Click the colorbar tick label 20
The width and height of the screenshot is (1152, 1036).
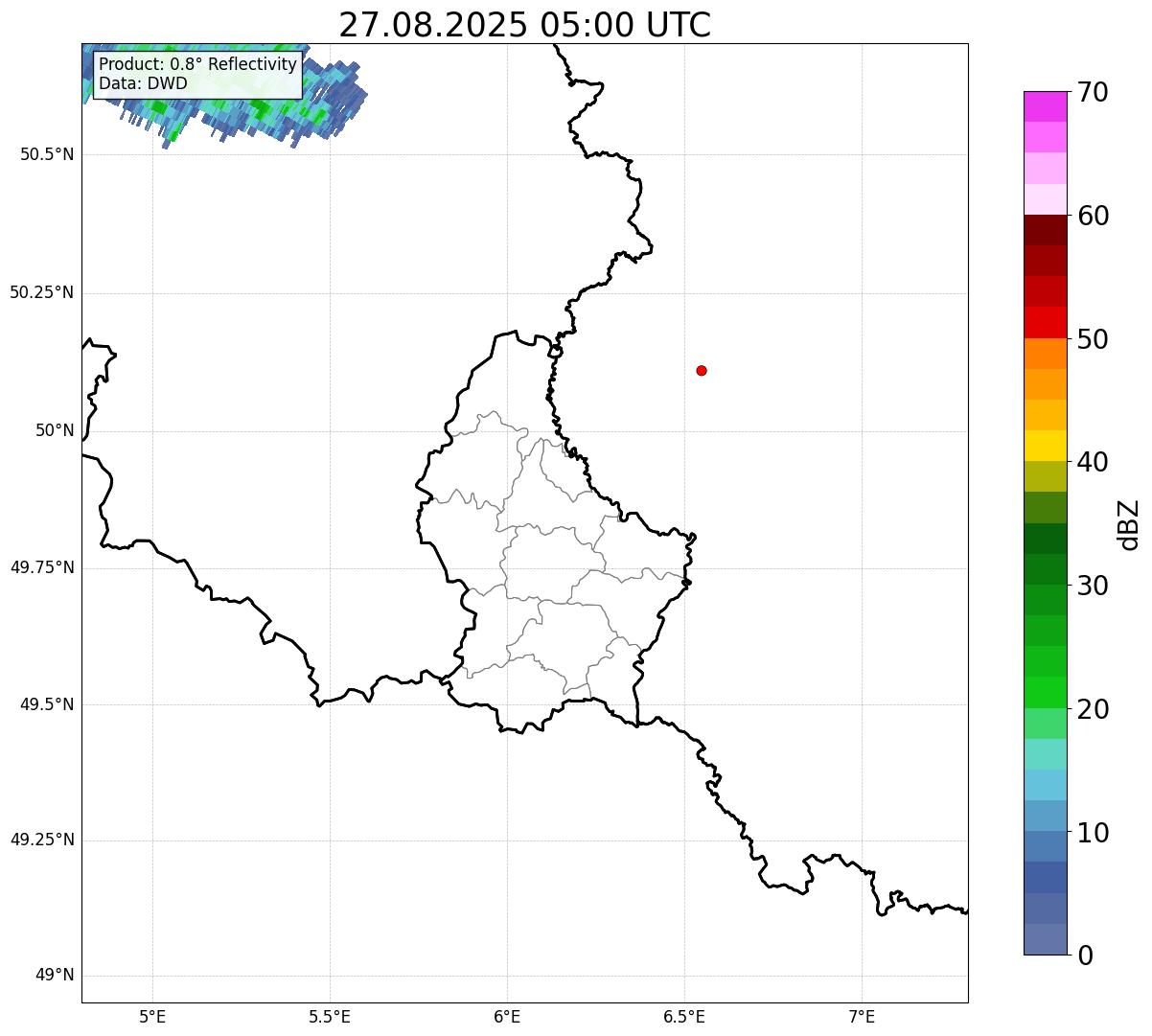coord(1094,709)
